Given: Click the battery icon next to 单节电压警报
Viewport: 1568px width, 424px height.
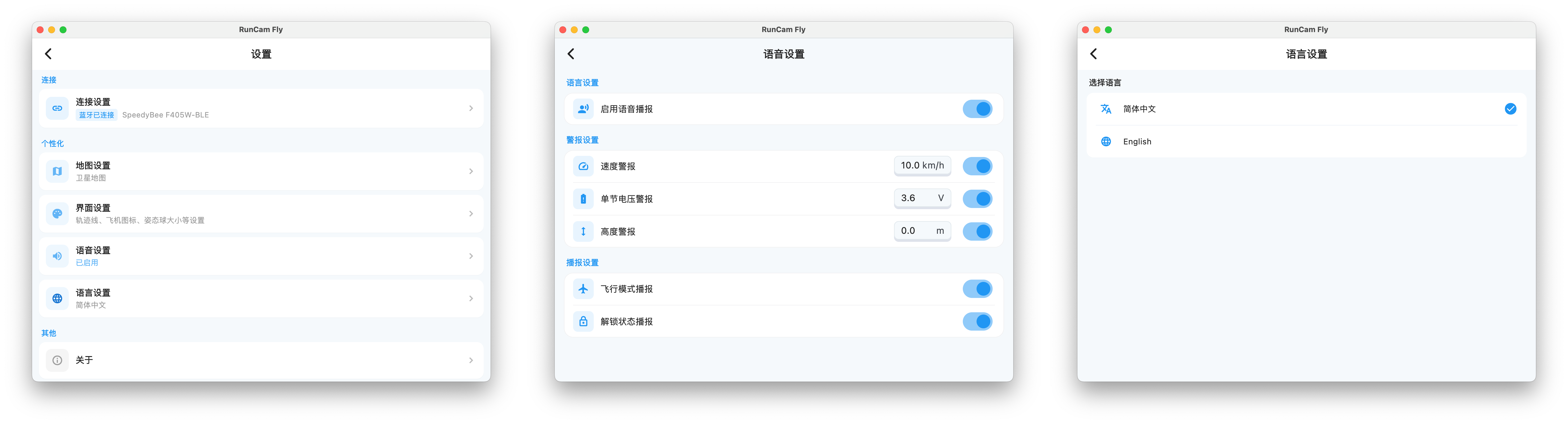Looking at the screenshot, I should (x=583, y=198).
